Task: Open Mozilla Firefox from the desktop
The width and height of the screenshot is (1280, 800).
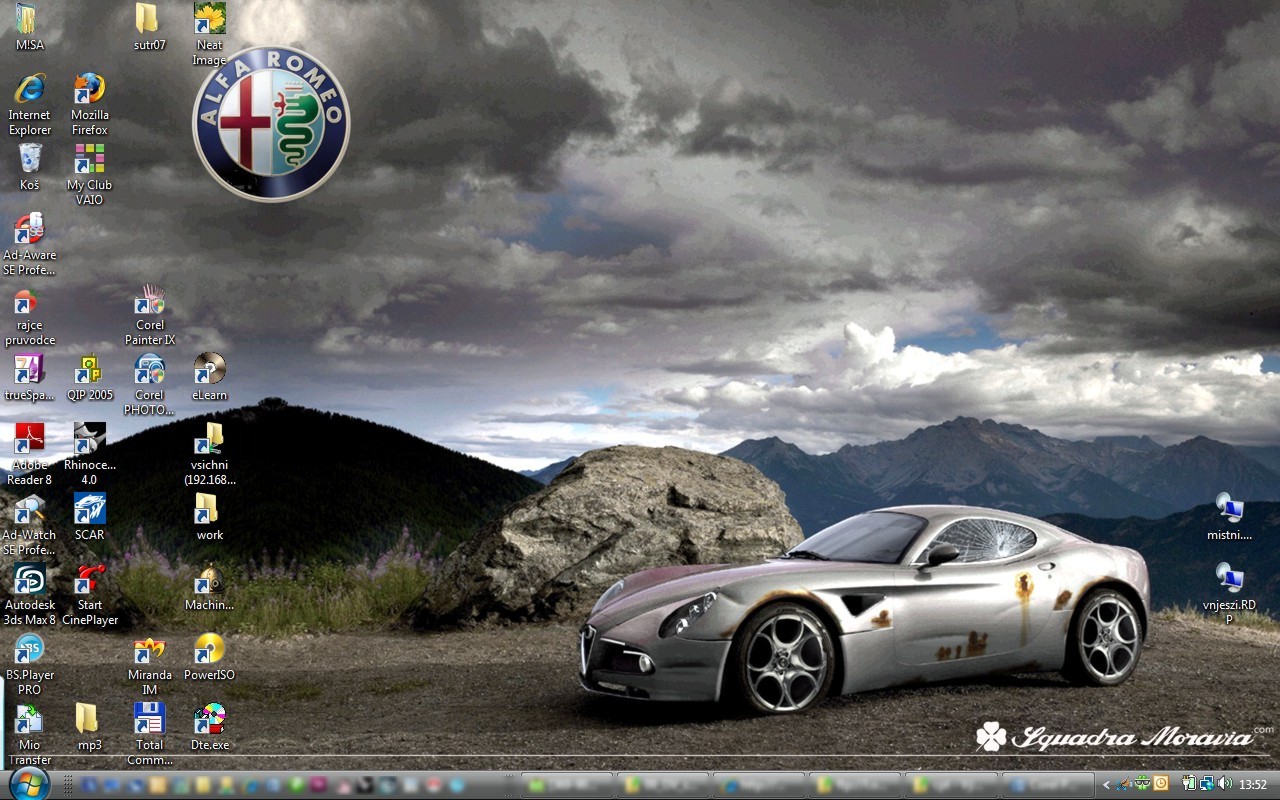Action: click(89, 90)
